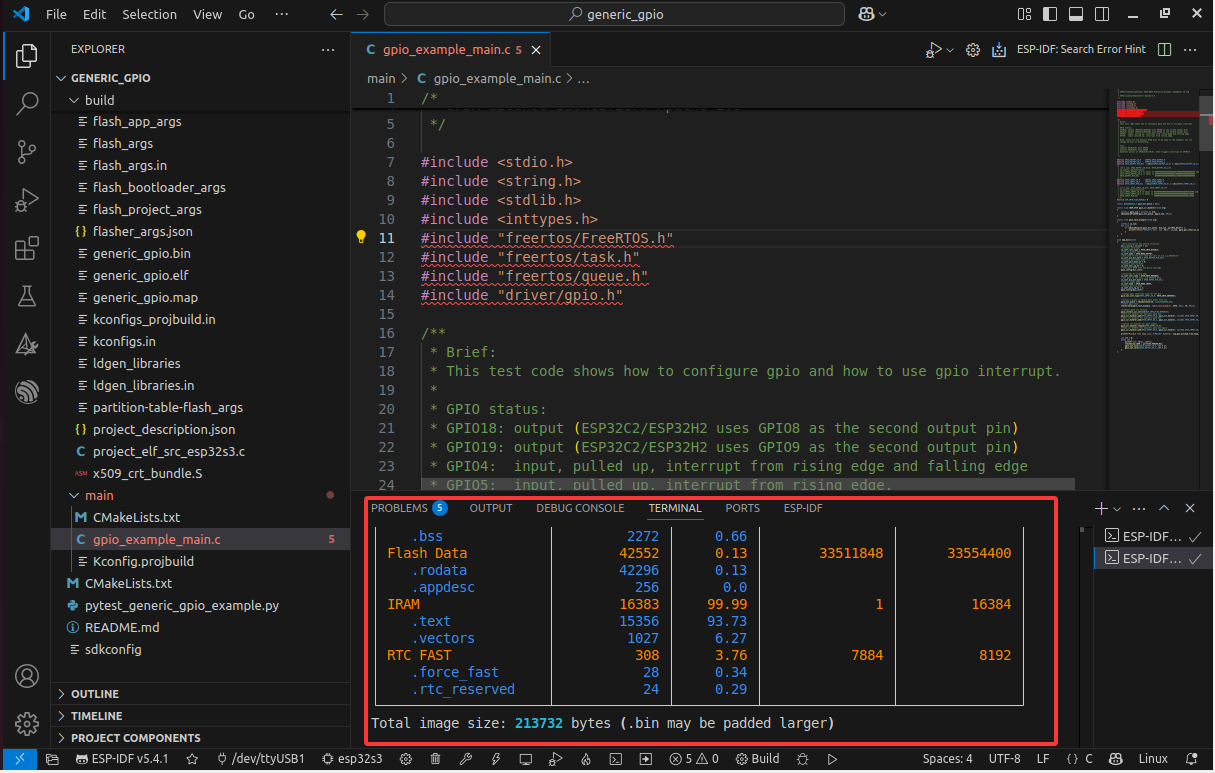Start ESP-IDF flame build-flash-monitor action
This screenshot has height=773, width=1215.
point(586,759)
